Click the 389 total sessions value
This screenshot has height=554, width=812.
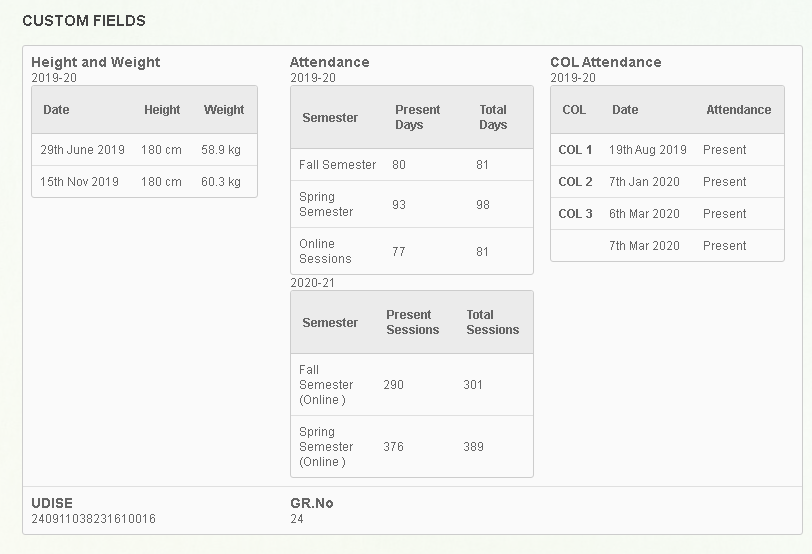point(473,447)
